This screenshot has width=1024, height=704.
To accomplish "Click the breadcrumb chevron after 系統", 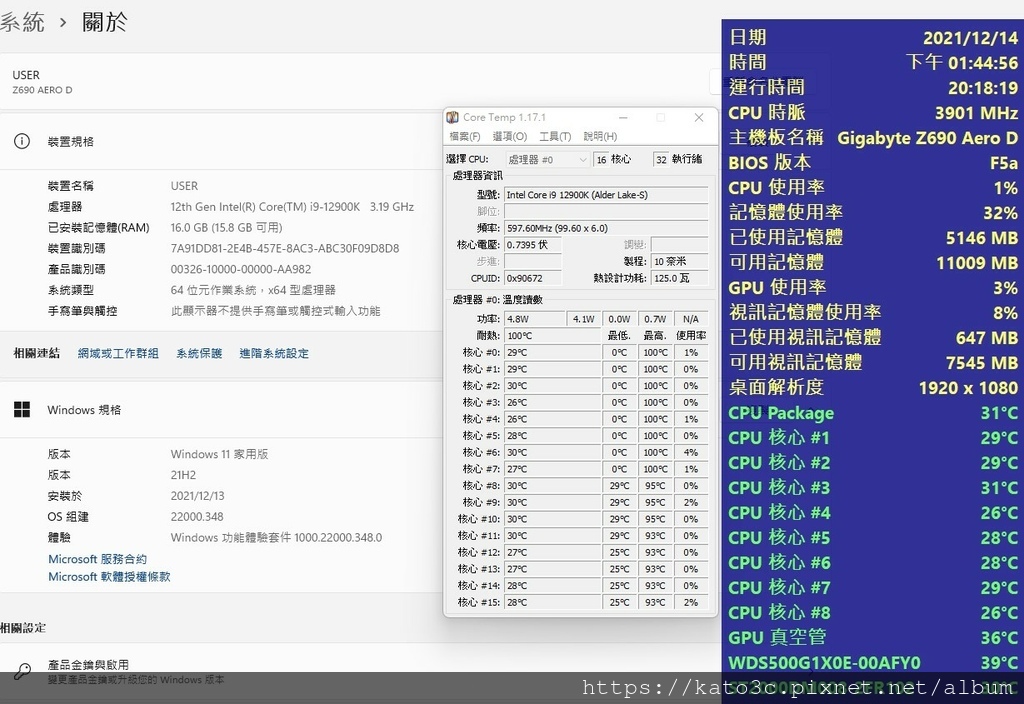I will click(x=63, y=22).
